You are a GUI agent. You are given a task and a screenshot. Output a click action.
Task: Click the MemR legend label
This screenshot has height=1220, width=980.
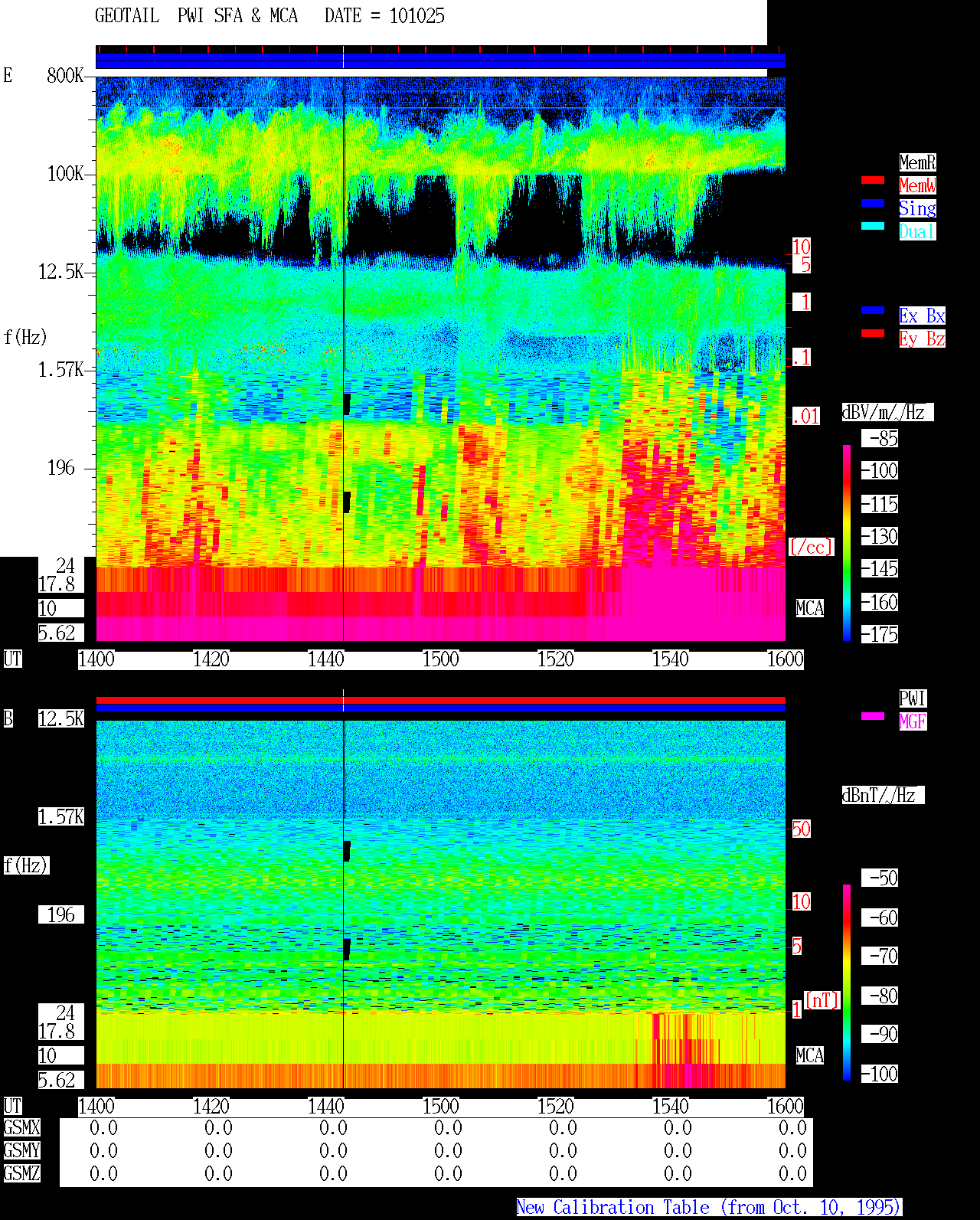tap(917, 162)
